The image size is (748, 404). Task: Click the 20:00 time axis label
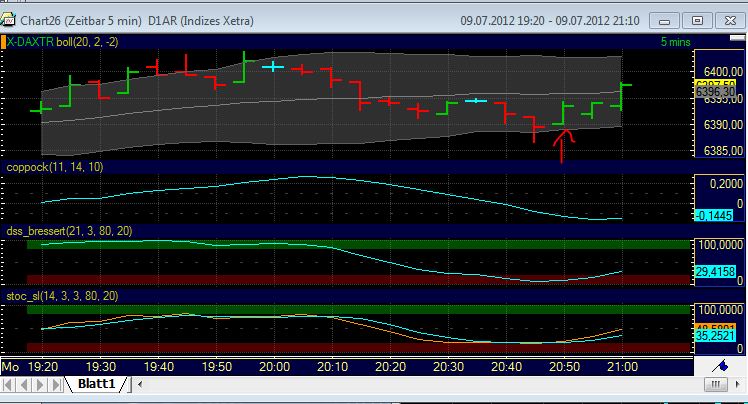coord(274,367)
